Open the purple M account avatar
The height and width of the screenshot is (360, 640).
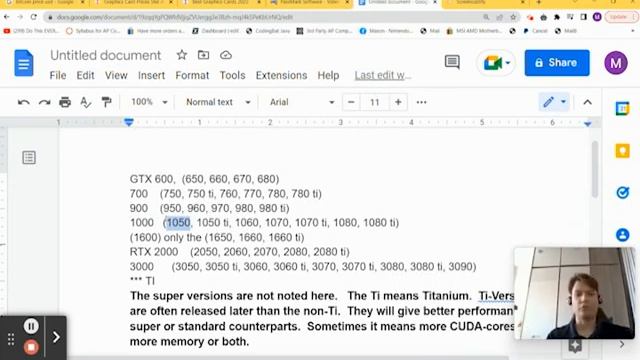click(616, 63)
